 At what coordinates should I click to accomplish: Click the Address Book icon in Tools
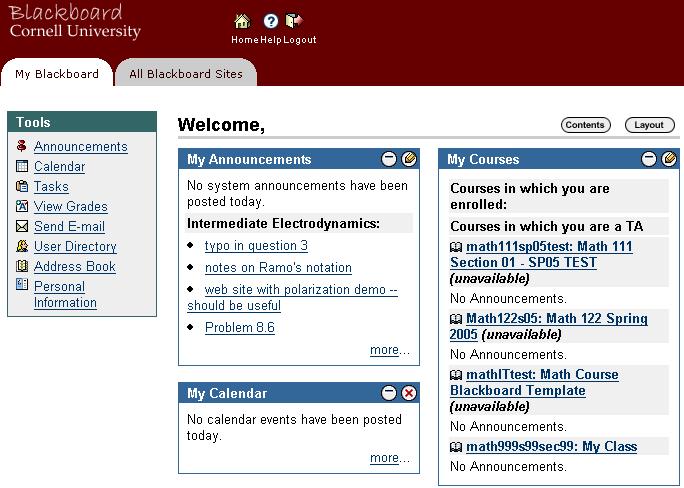point(21,266)
